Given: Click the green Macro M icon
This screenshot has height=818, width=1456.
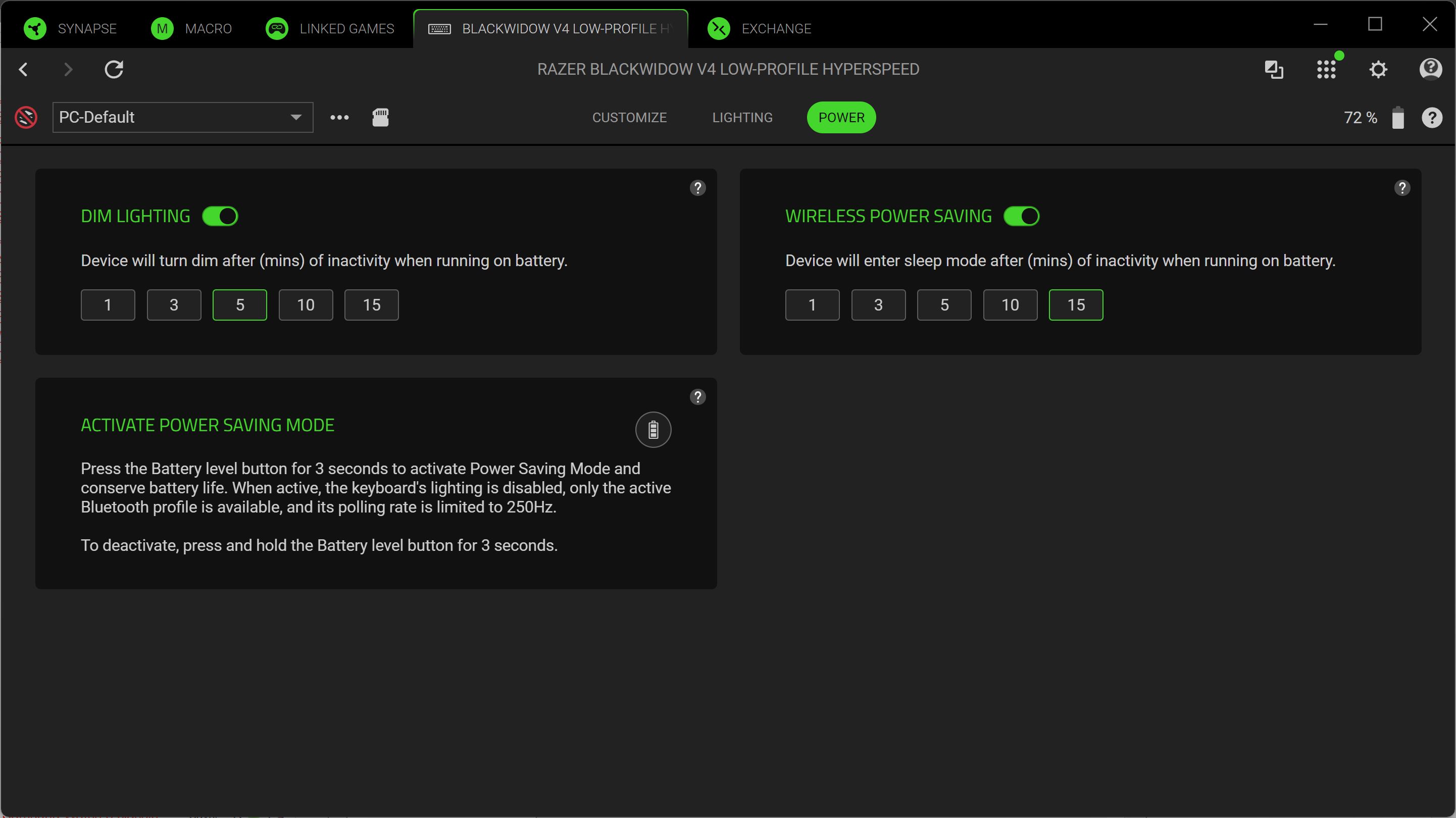Looking at the screenshot, I should (x=162, y=28).
